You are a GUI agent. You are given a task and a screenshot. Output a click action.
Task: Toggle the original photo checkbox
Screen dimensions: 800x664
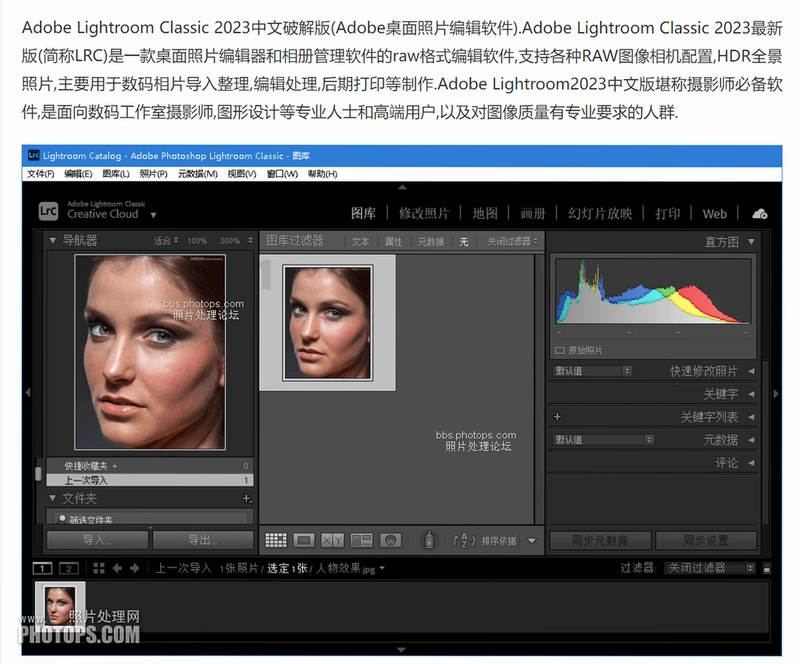pyautogui.click(x=560, y=350)
